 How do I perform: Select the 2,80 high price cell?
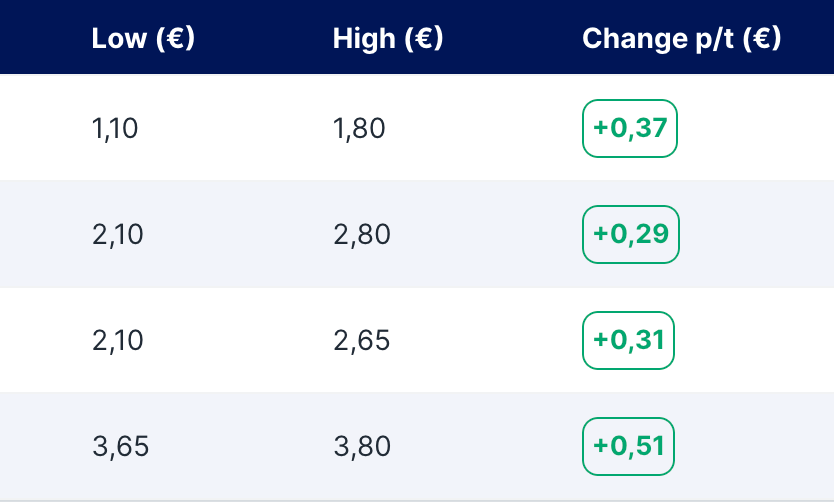[361, 234]
